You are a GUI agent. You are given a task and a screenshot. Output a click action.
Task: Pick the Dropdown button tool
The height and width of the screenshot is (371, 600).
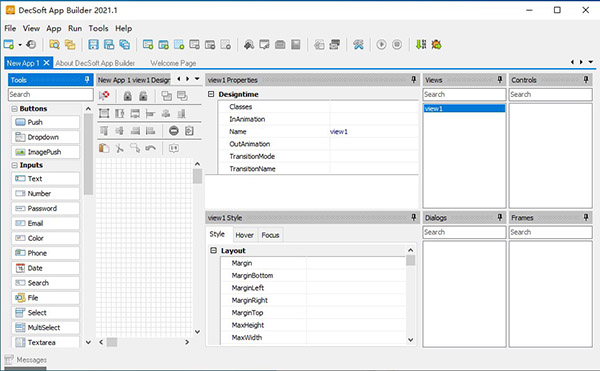(46, 137)
